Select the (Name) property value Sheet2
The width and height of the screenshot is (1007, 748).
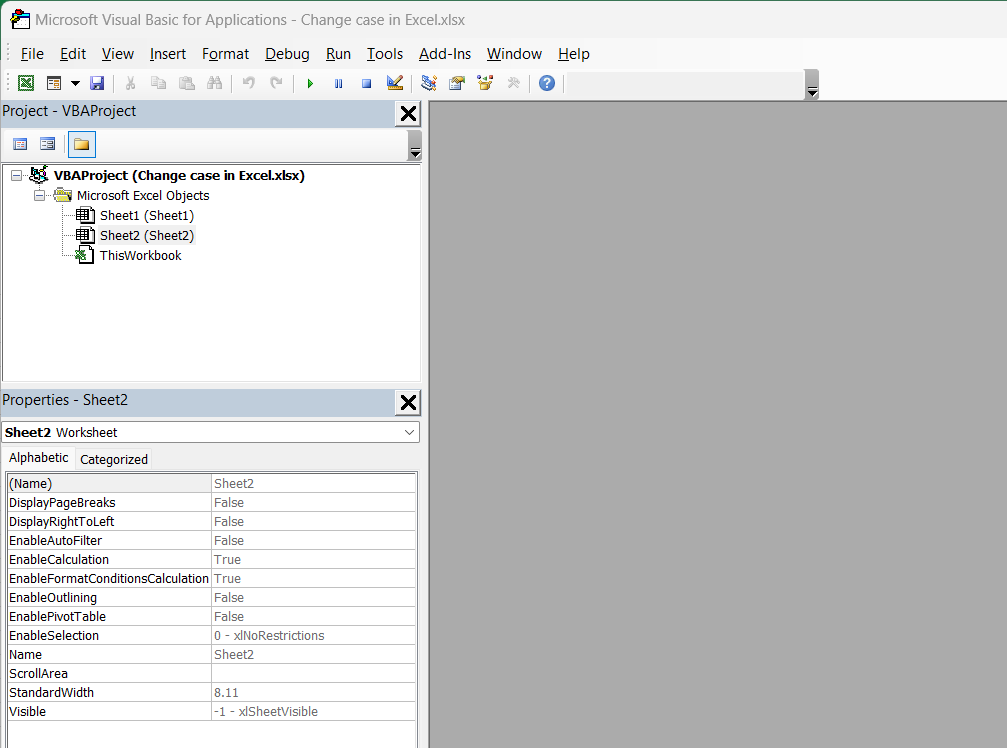coord(313,483)
